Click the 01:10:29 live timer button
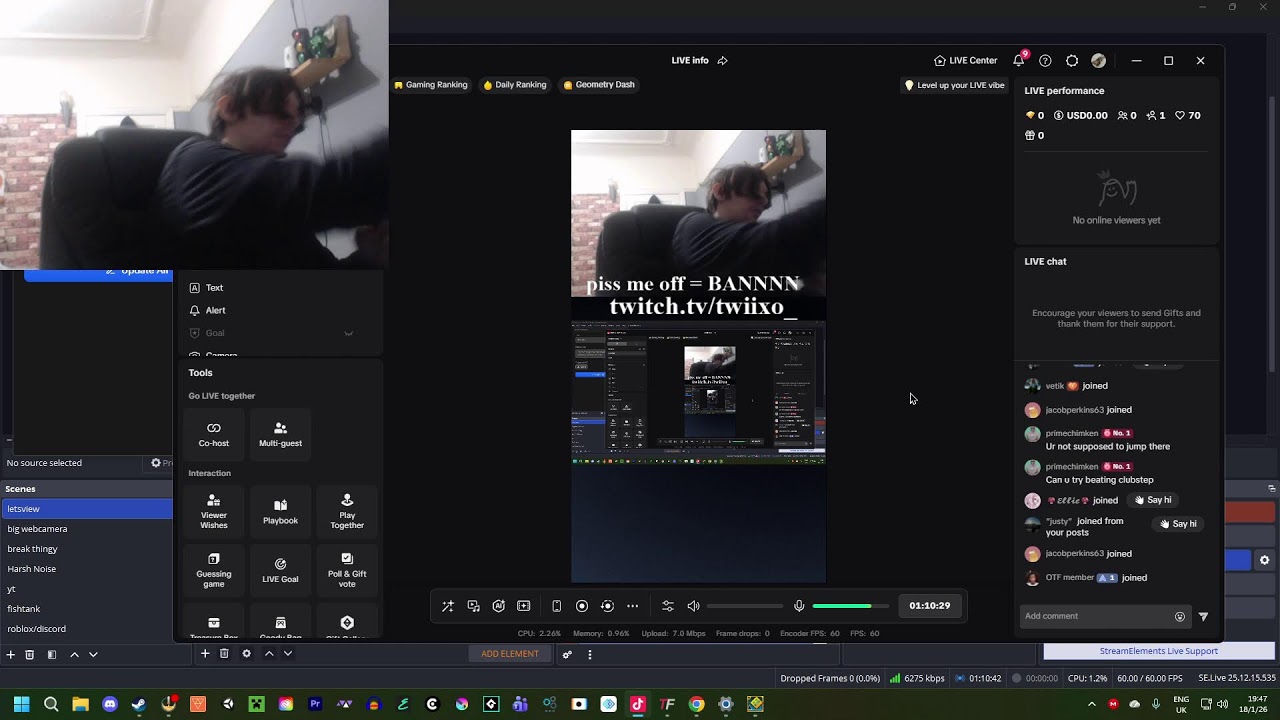 point(930,606)
